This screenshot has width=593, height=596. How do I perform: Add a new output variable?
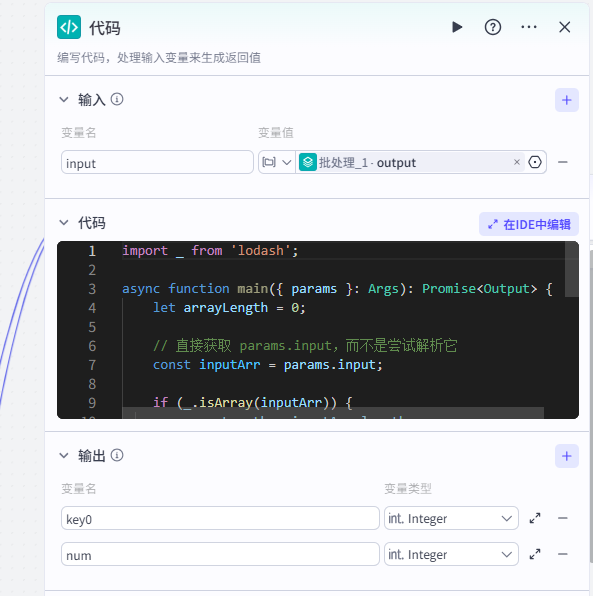pyautogui.click(x=567, y=456)
